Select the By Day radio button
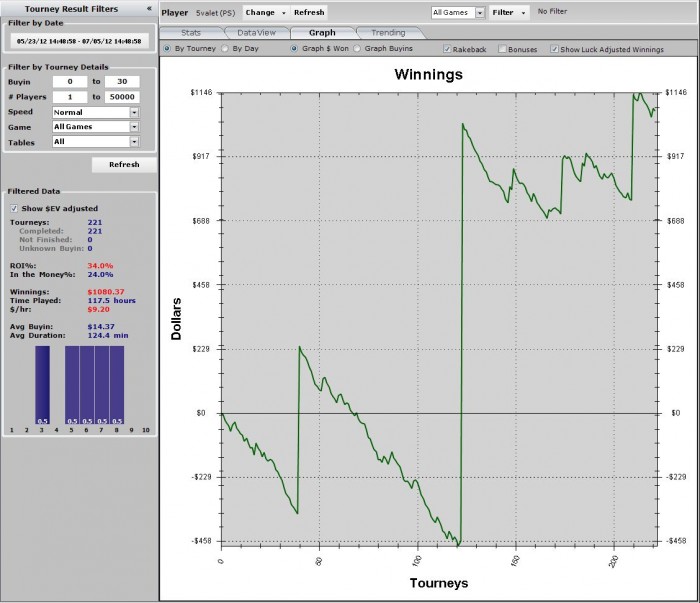700x603 pixels. (x=225, y=48)
